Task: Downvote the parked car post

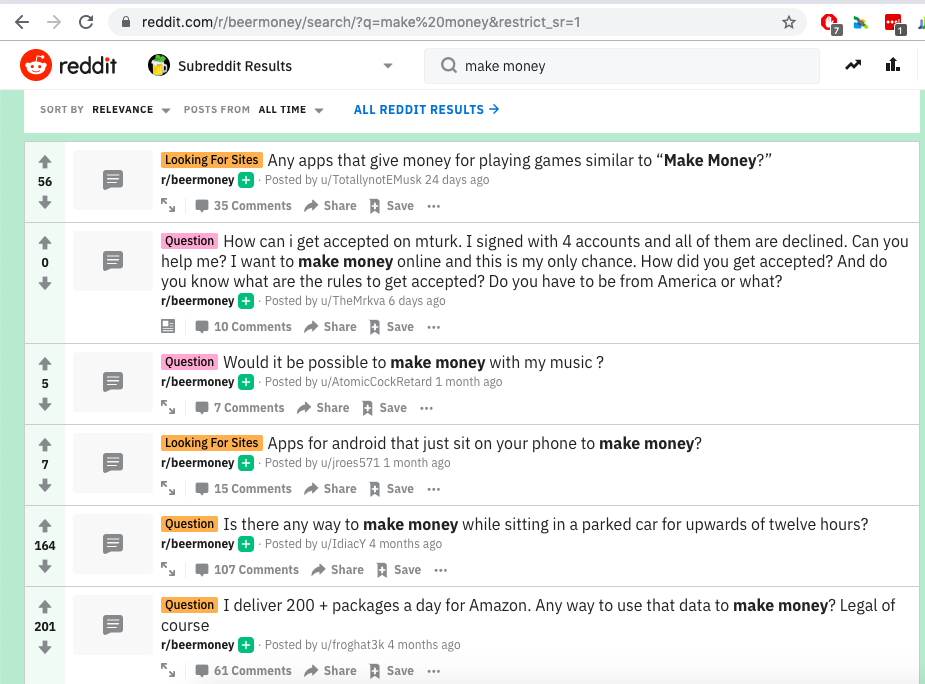Action: [45, 567]
